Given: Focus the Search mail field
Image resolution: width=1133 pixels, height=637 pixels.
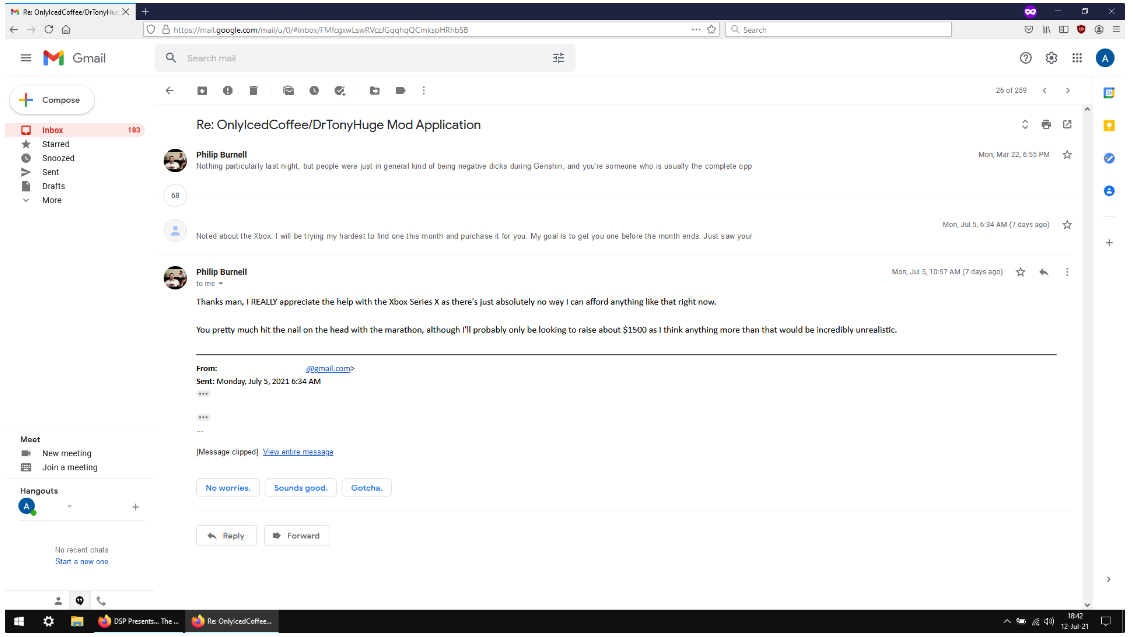Looking at the screenshot, I should pyautogui.click(x=365, y=58).
